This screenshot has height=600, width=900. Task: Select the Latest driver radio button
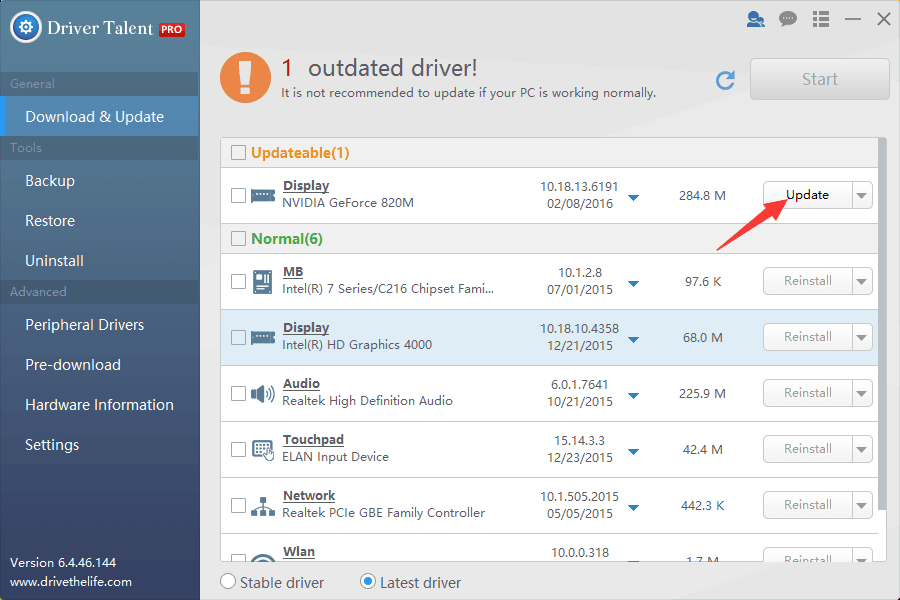(x=368, y=582)
